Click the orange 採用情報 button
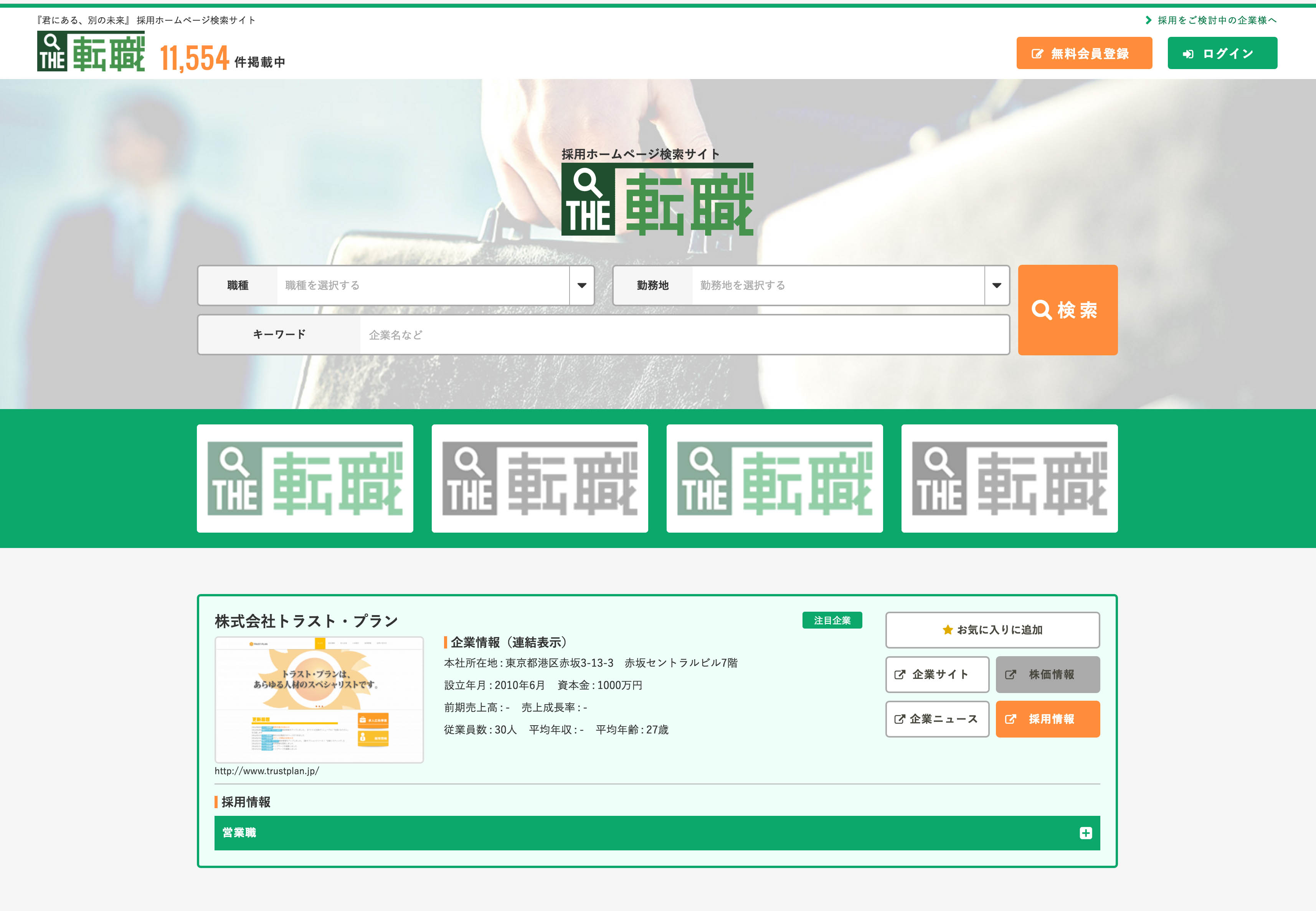The height and width of the screenshot is (911, 1316). (1047, 719)
